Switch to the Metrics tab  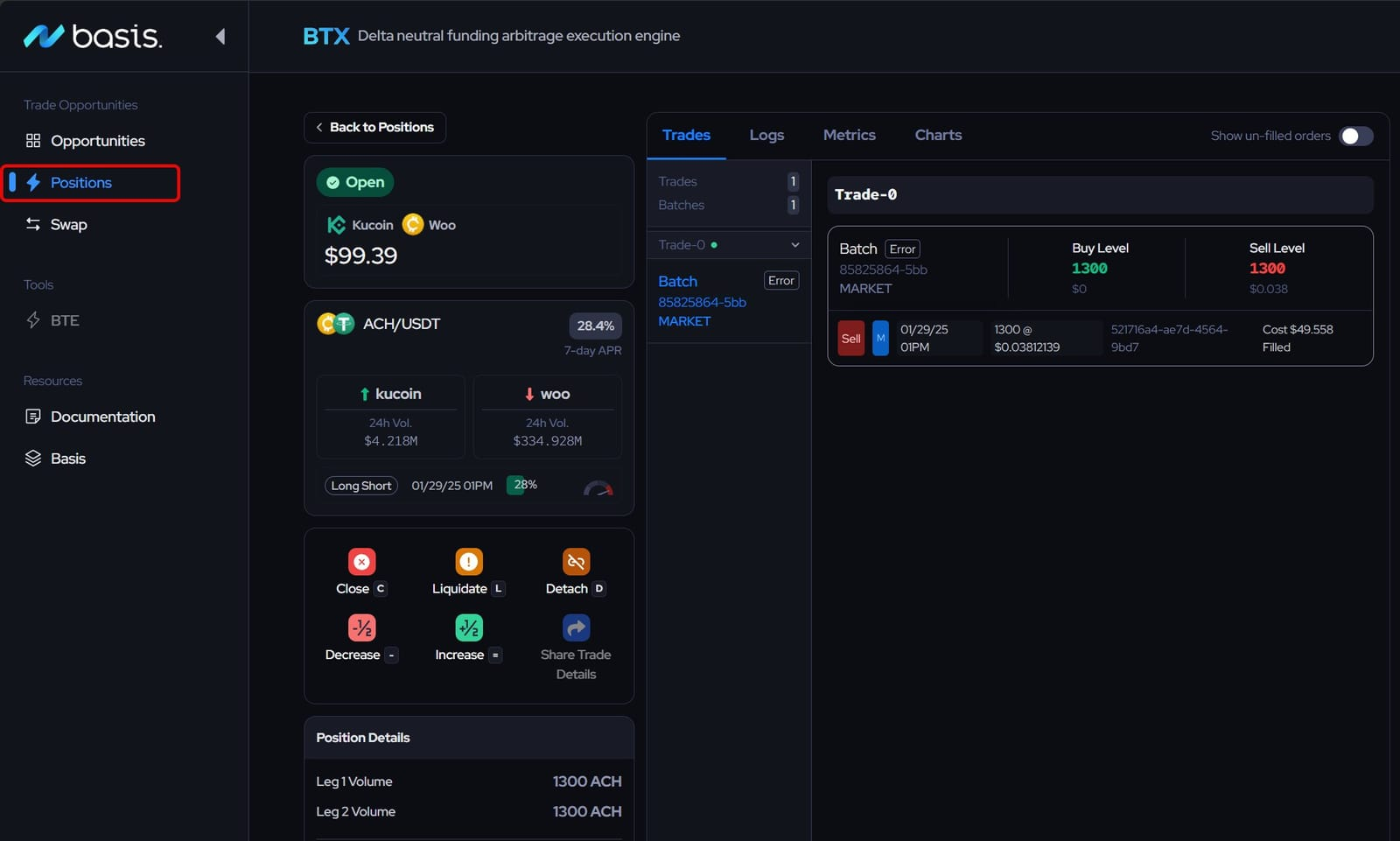[x=849, y=135]
